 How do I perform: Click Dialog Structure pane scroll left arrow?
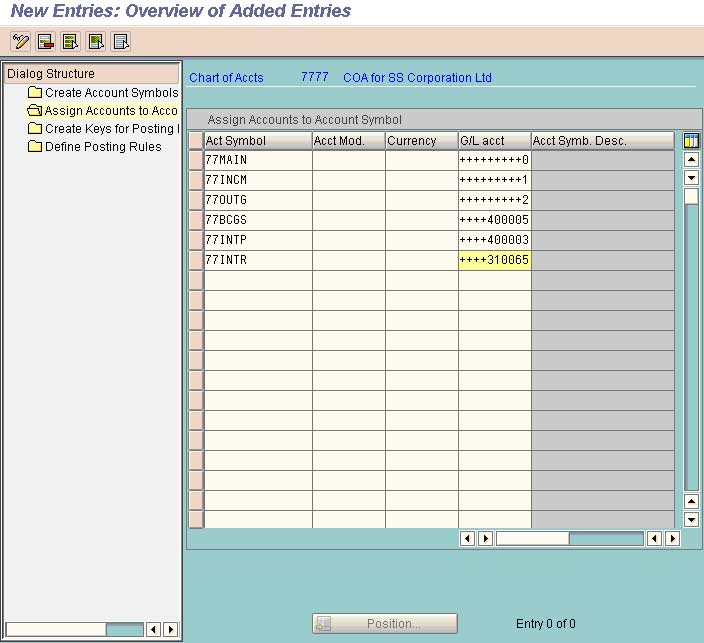(x=153, y=629)
